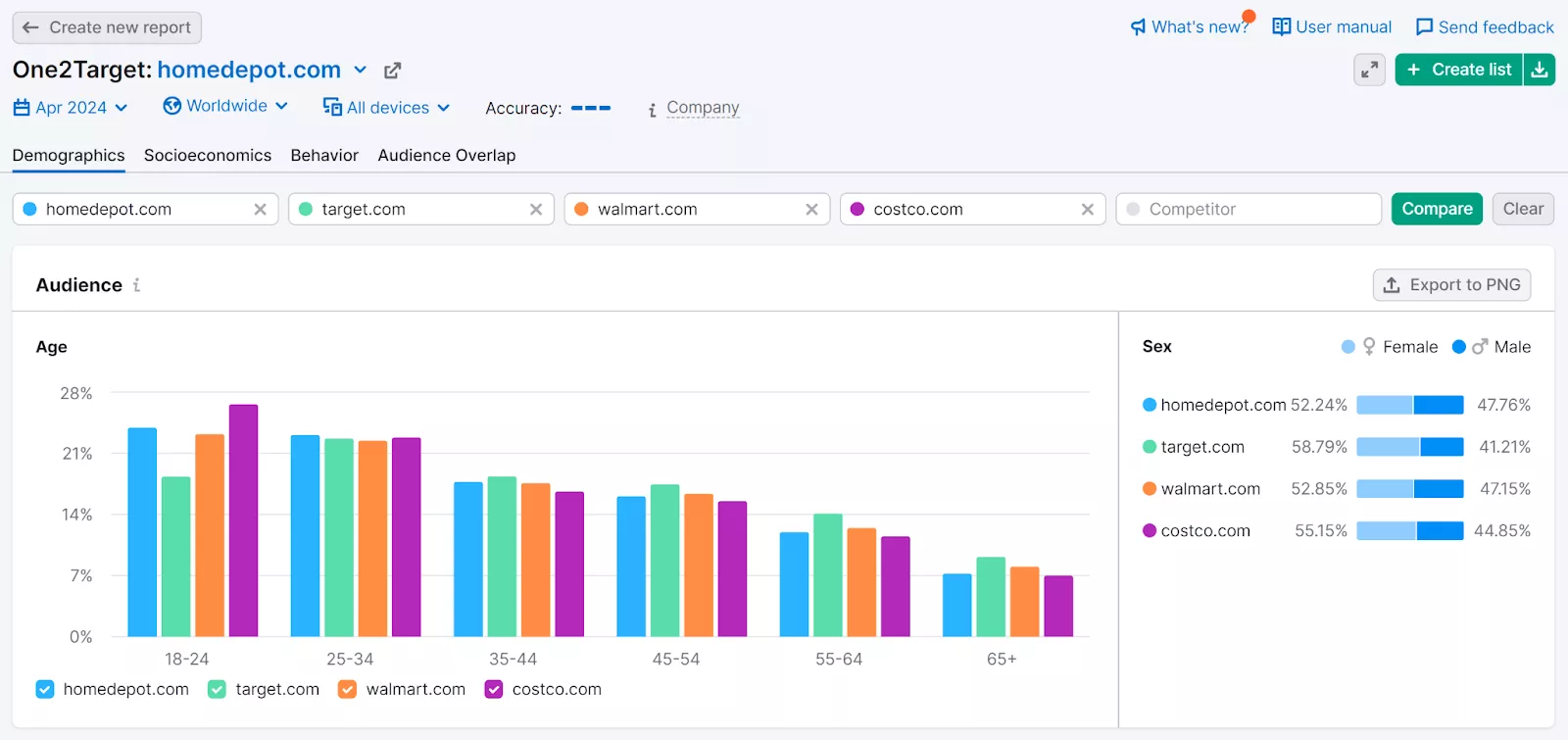Click the Send feedback speech bubble icon

pos(1424,27)
